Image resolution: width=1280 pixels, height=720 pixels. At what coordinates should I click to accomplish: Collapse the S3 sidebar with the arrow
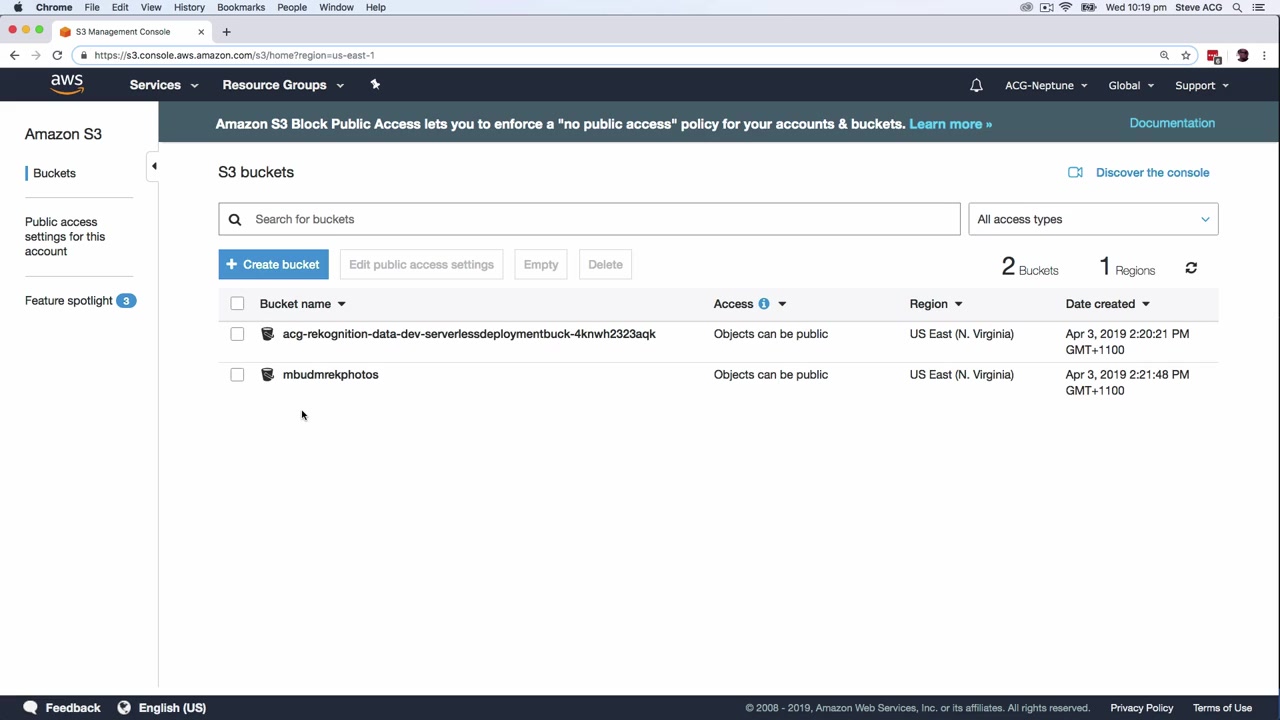153,166
